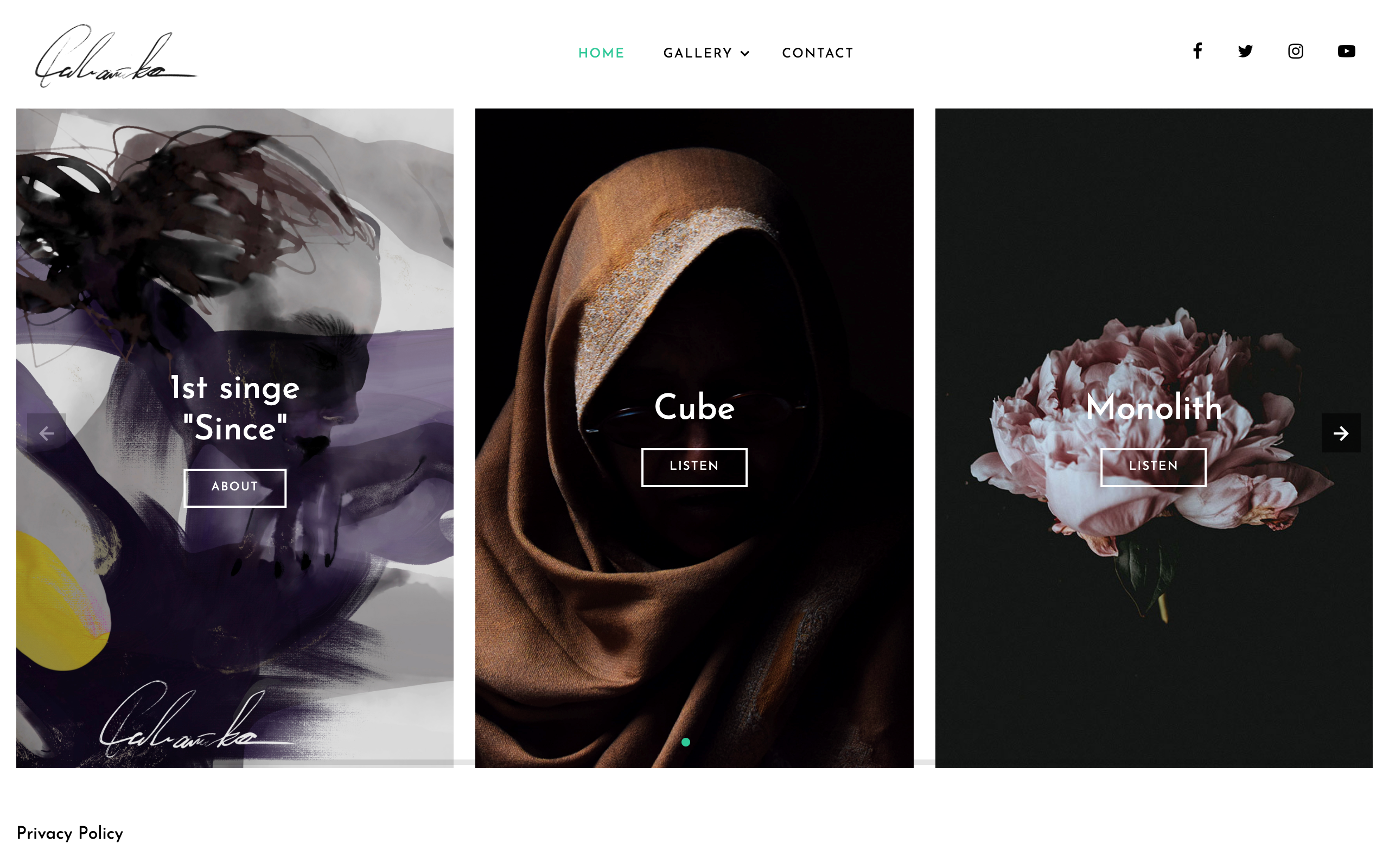The width and height of the screenshot is (1389, 868).
Task: Open the Facebook social icon
Action: click(x=1197, y=51)
